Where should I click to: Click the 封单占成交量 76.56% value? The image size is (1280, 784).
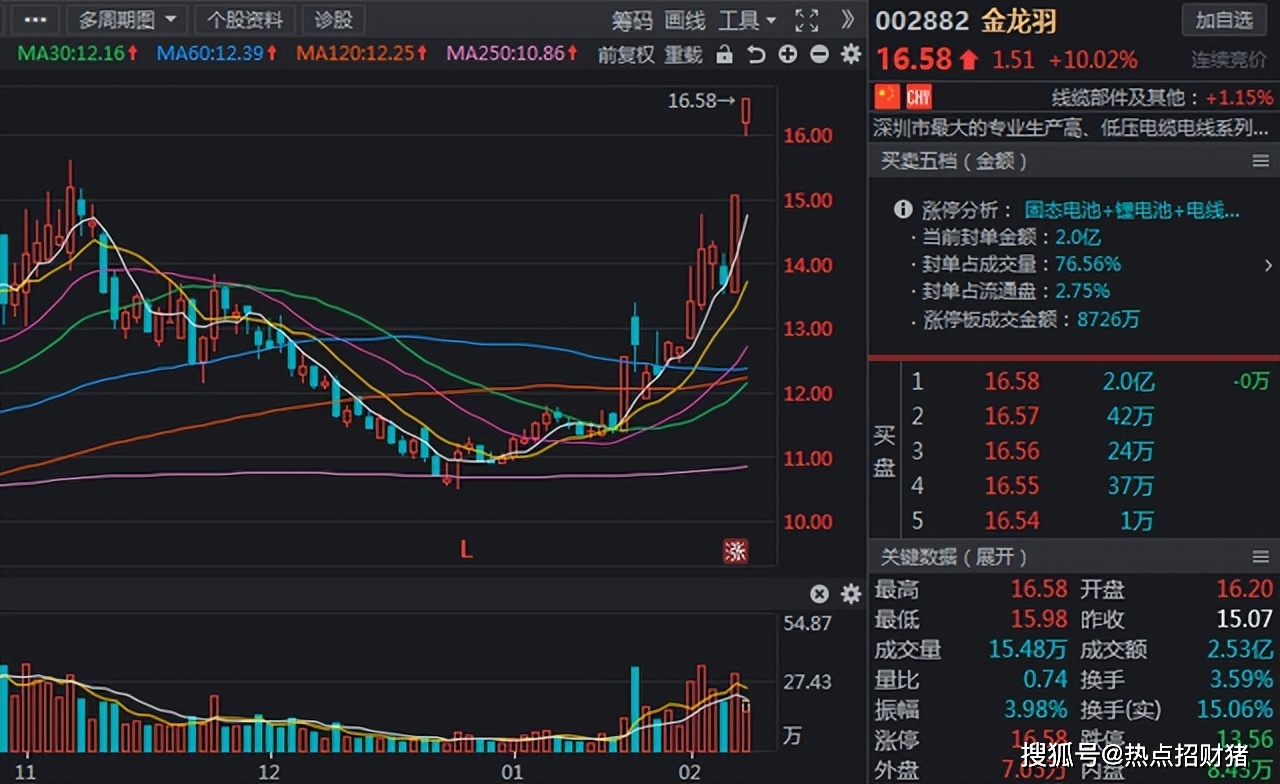point(1086,264)
